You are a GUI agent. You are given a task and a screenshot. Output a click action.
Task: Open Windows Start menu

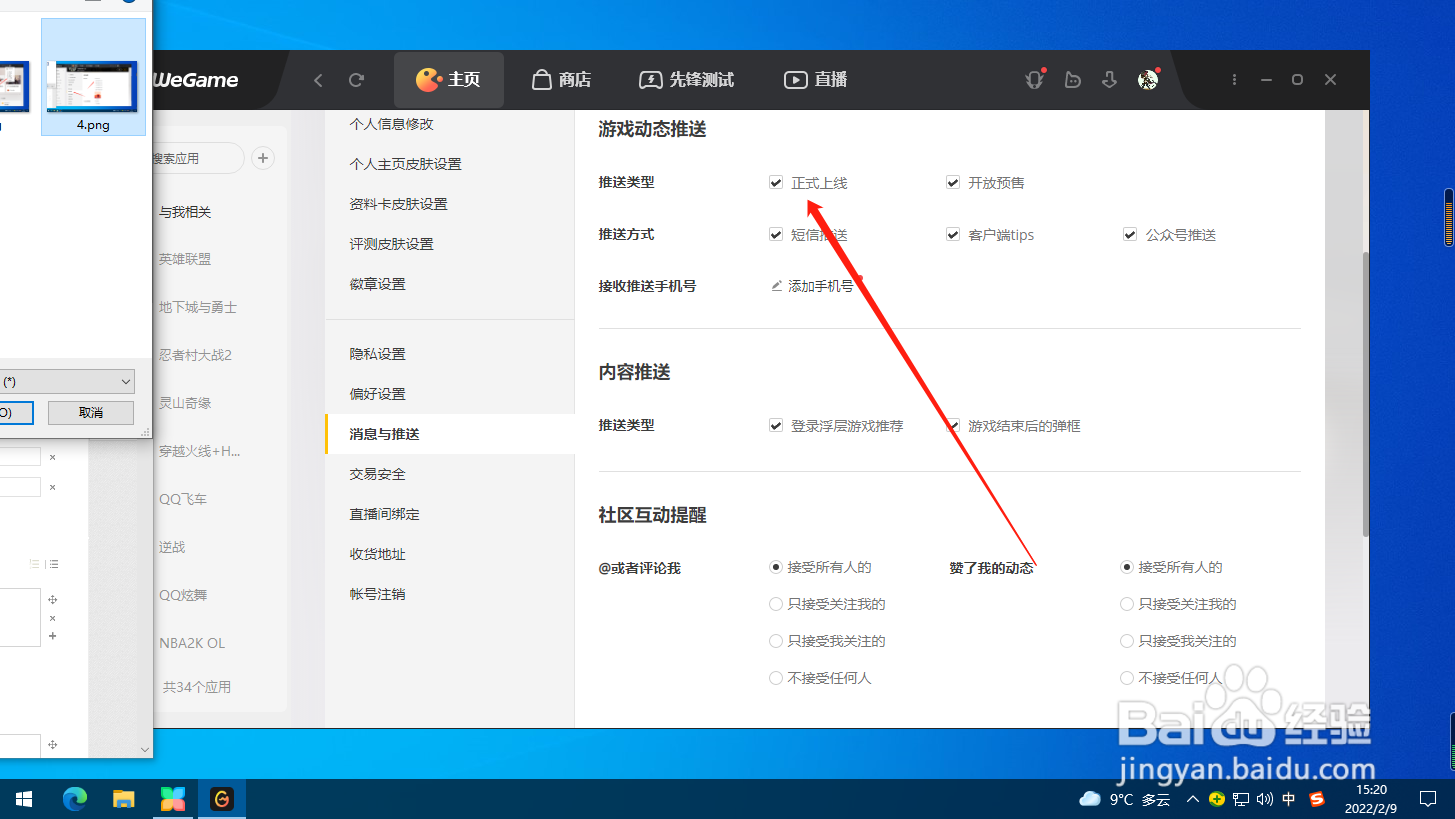click(x=24, y=799)
